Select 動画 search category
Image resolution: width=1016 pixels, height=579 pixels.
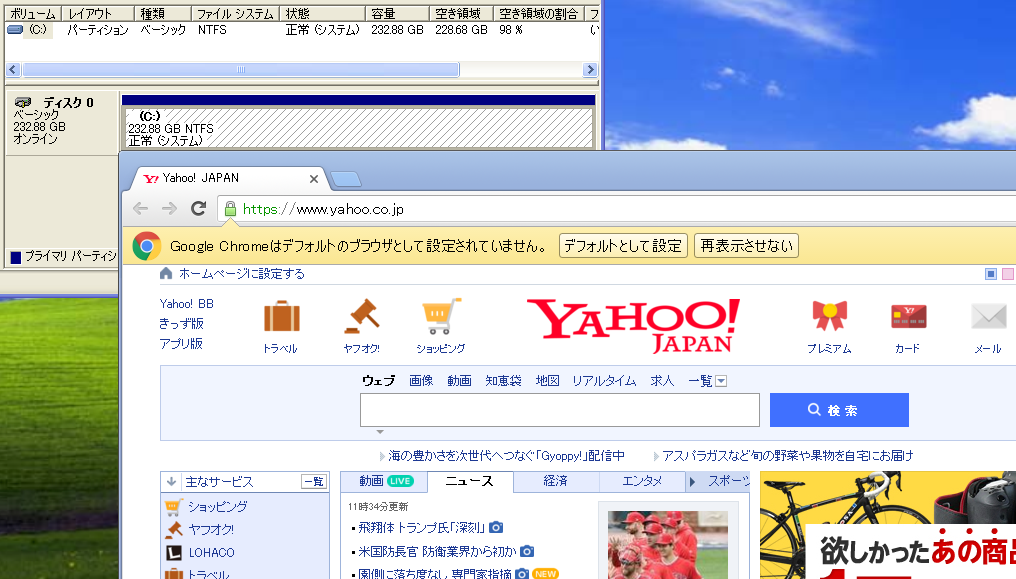pos(459,381)
